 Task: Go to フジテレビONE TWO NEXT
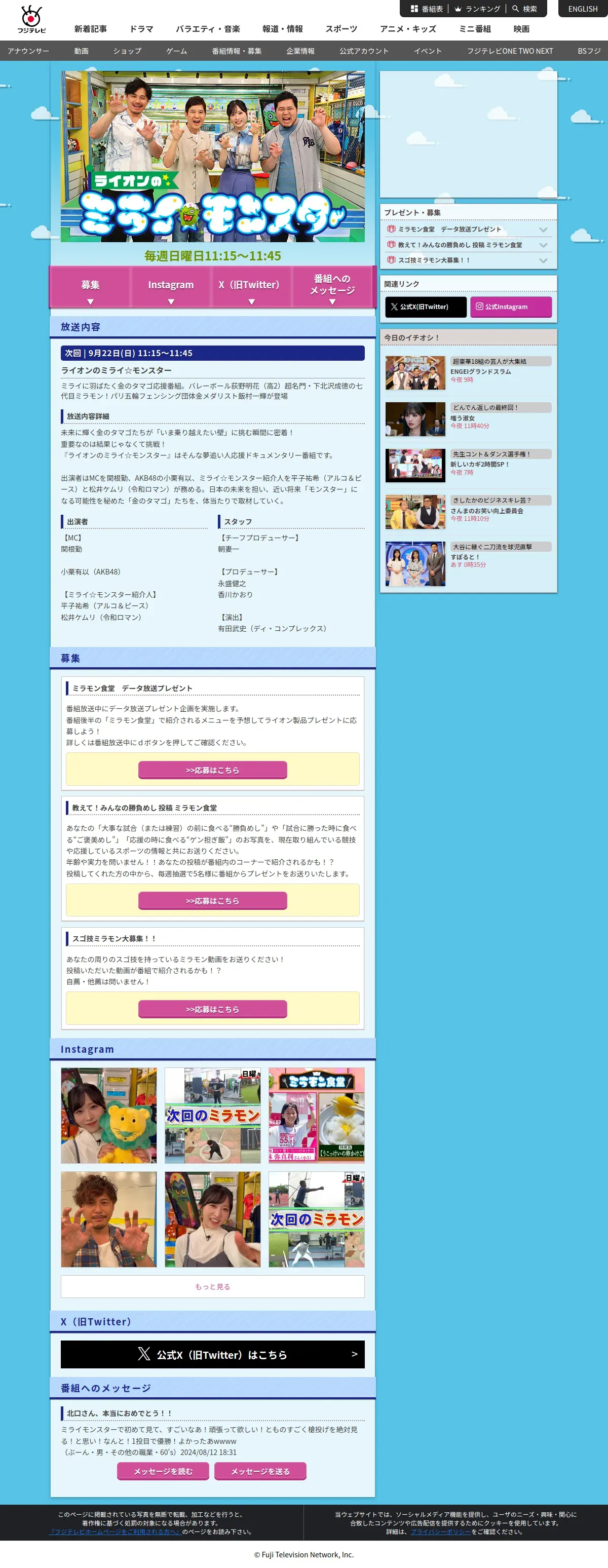(x=510, y=51)
